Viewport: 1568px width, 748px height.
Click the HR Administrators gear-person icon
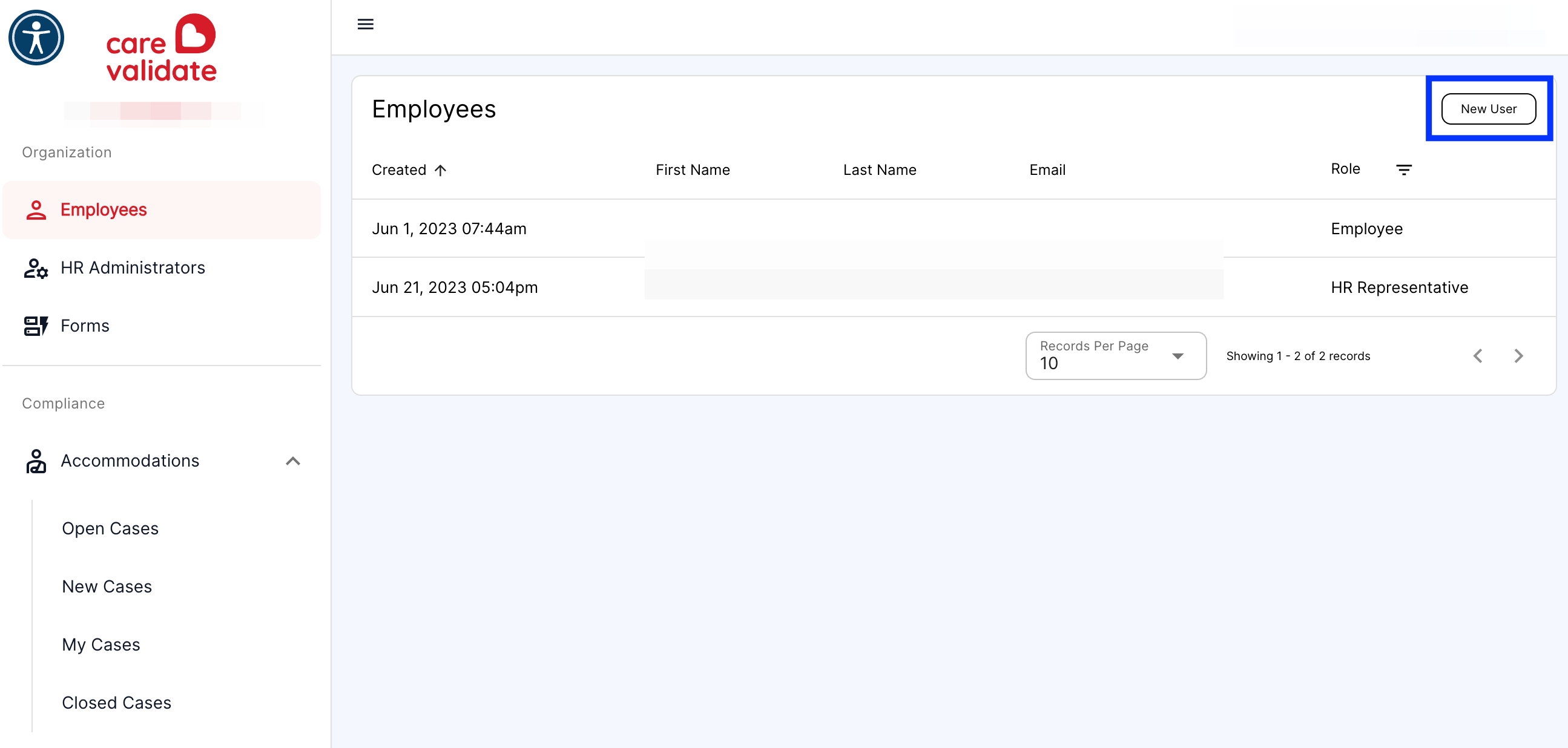click(x=36, y=268)
